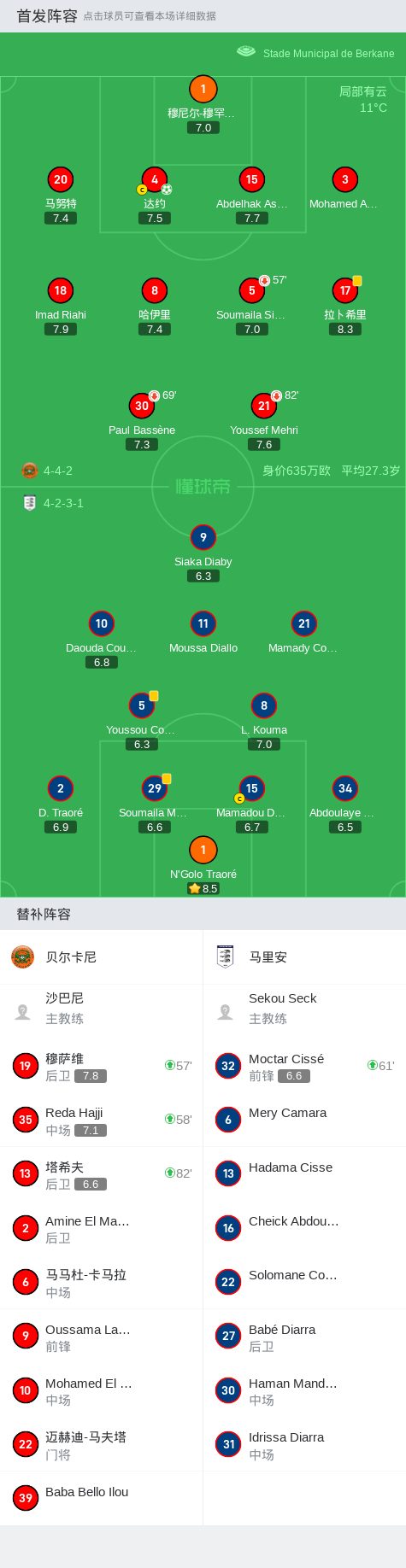Open goalkeeper N'Golo Traoré's player badge
Image resolution: width=406 pixels, height=1568 pixels.
(x=203, y=850)
